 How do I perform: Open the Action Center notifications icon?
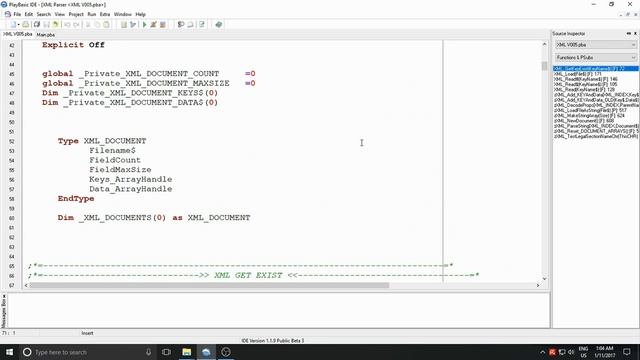tap(627, 352)
